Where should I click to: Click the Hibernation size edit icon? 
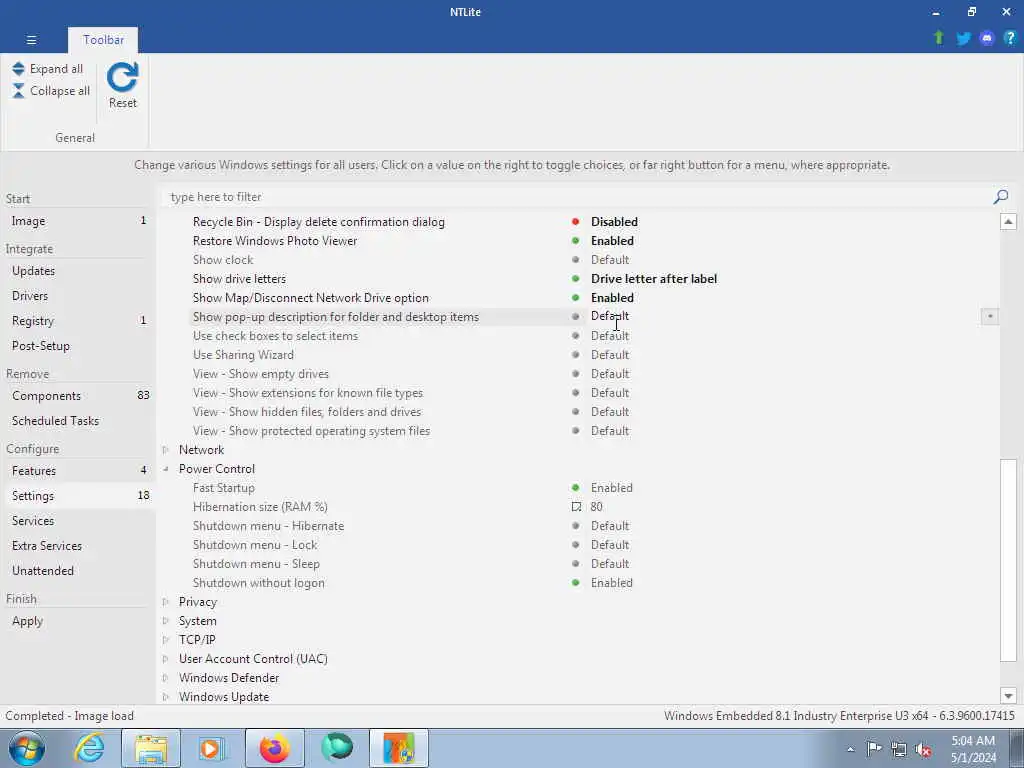[x=576, y=507]
